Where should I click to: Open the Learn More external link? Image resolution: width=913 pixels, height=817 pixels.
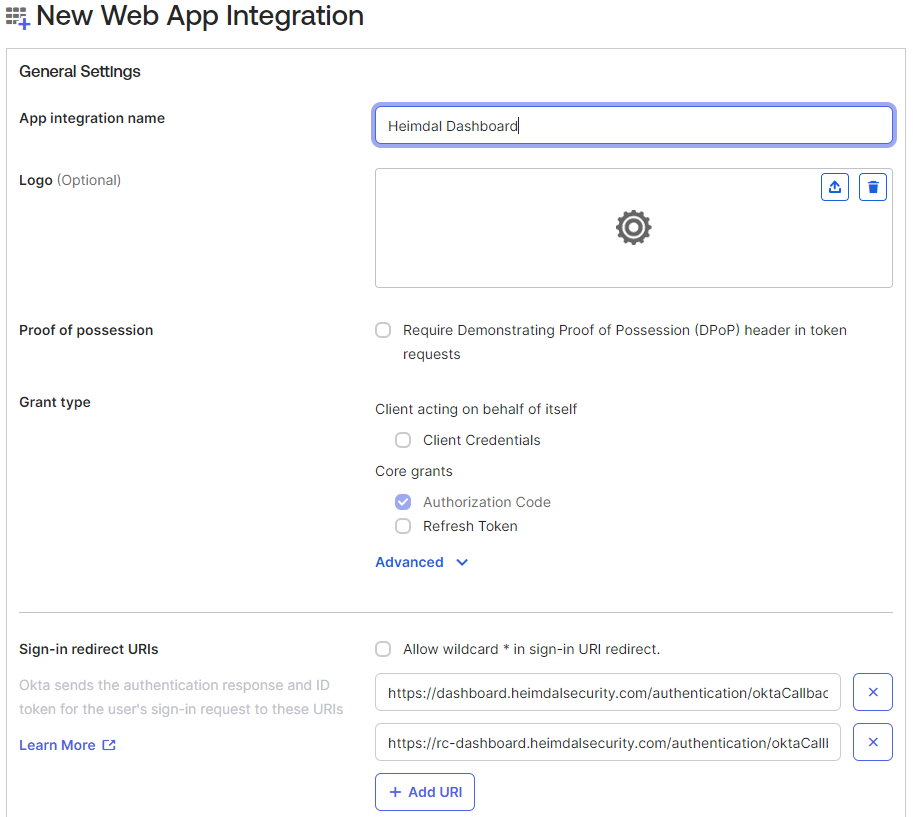[x=68, y=745]
